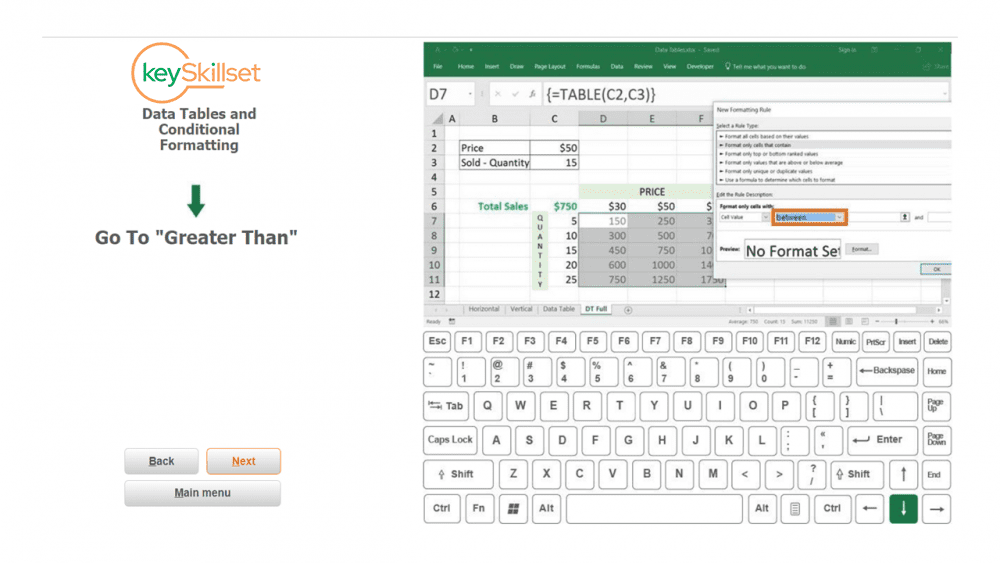Open the Developer ribbon tab

pos(700,66)
